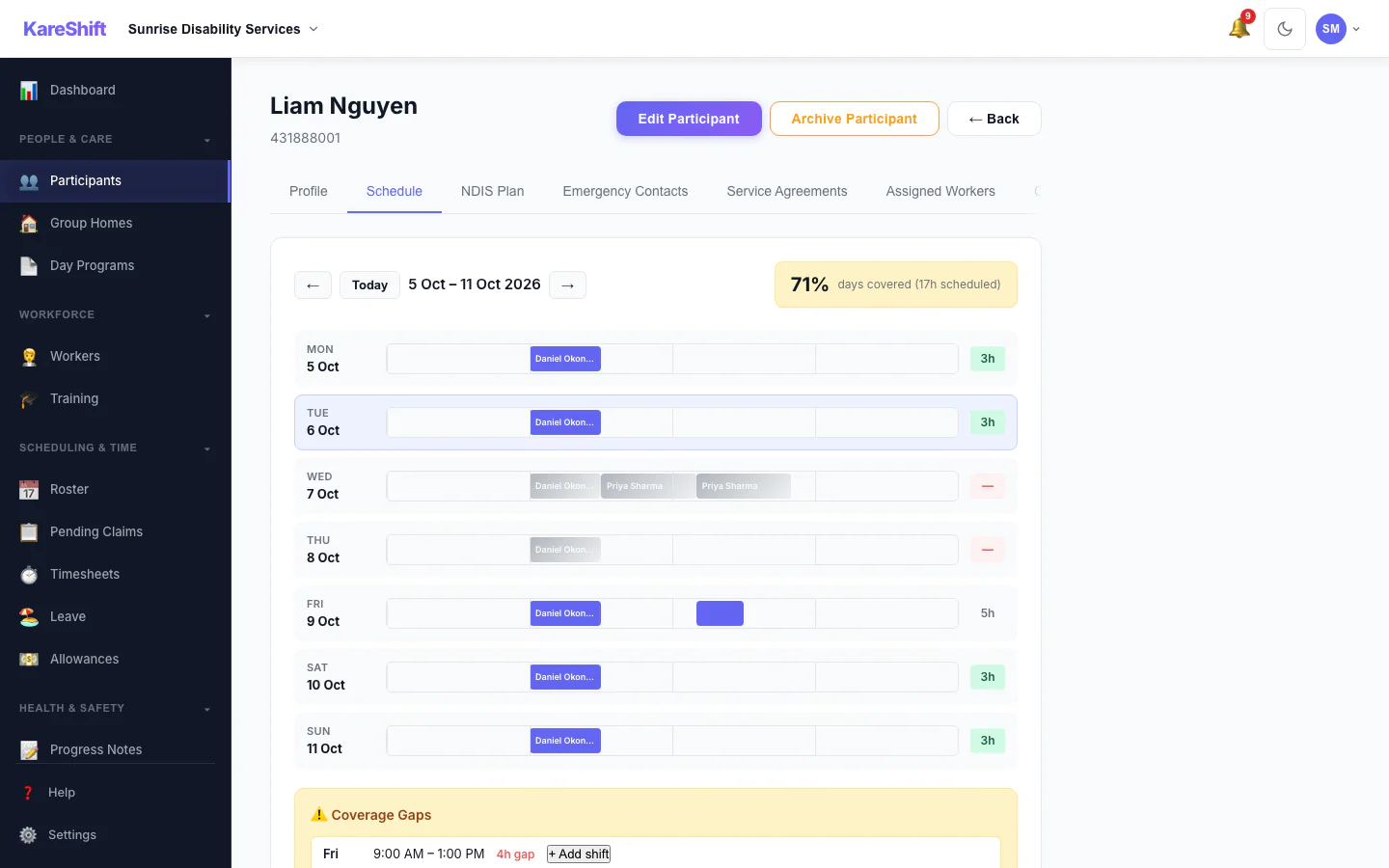1389x868 pixels.
Task: Add shift for the Friday coverage gap
Action: 579,854
